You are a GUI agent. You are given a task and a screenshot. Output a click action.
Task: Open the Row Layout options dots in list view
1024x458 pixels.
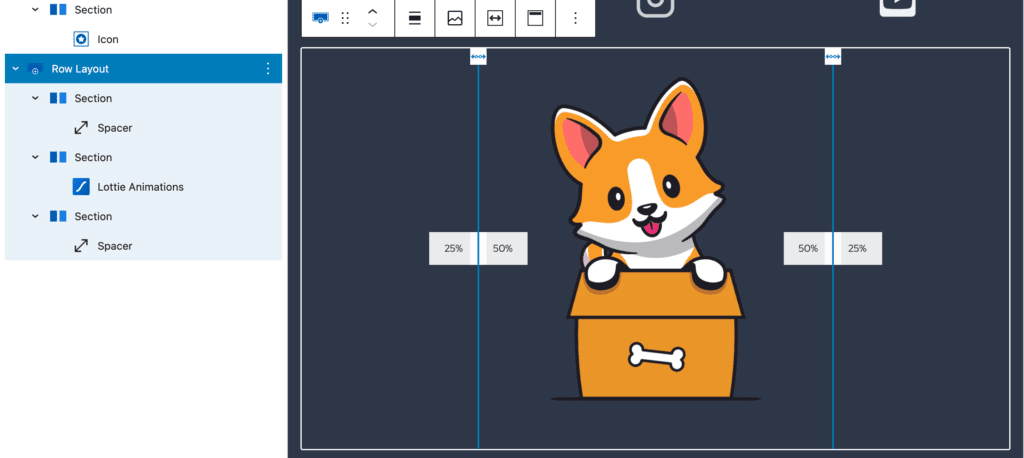268,69
